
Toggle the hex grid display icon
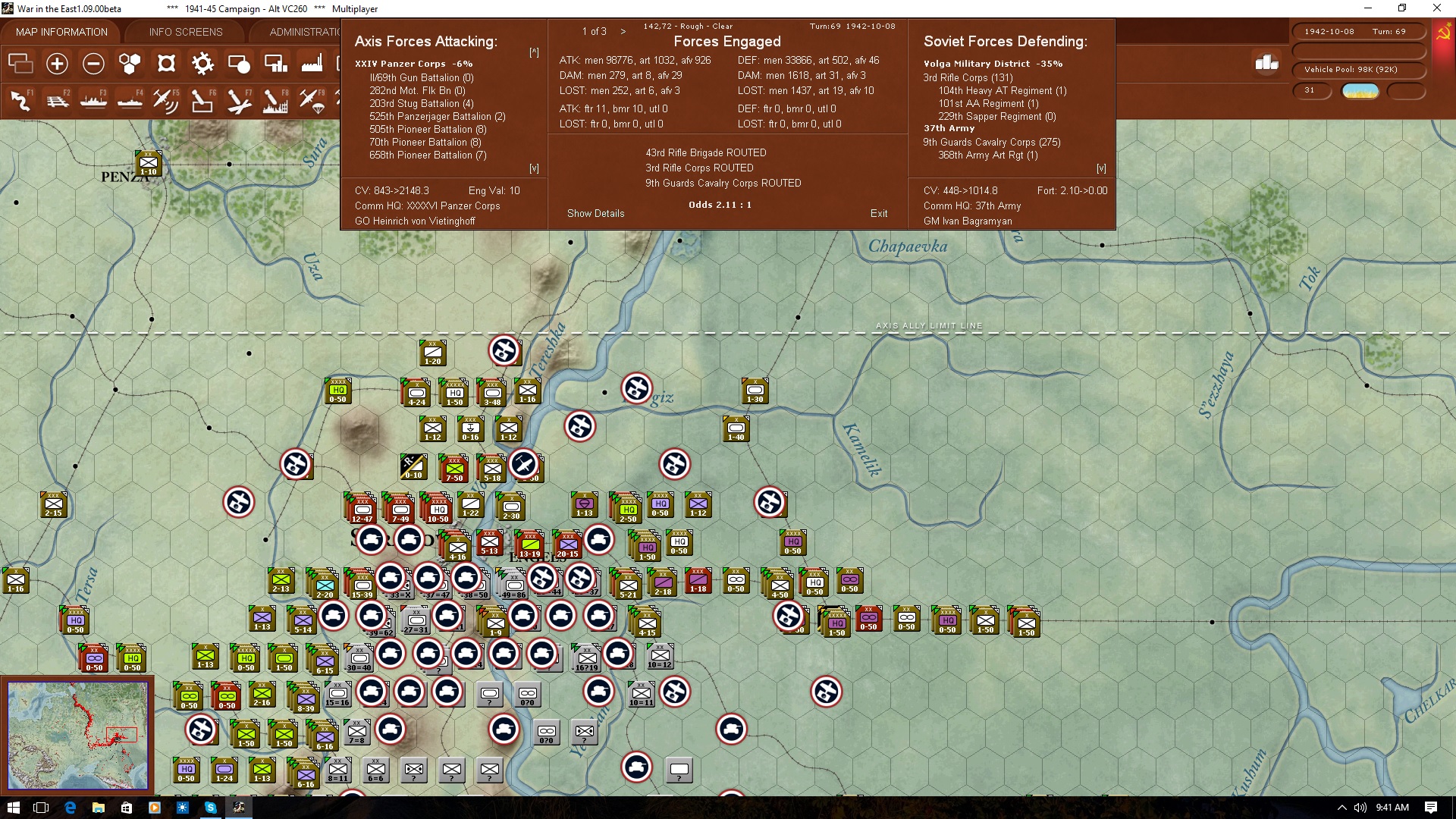[130, 64]
